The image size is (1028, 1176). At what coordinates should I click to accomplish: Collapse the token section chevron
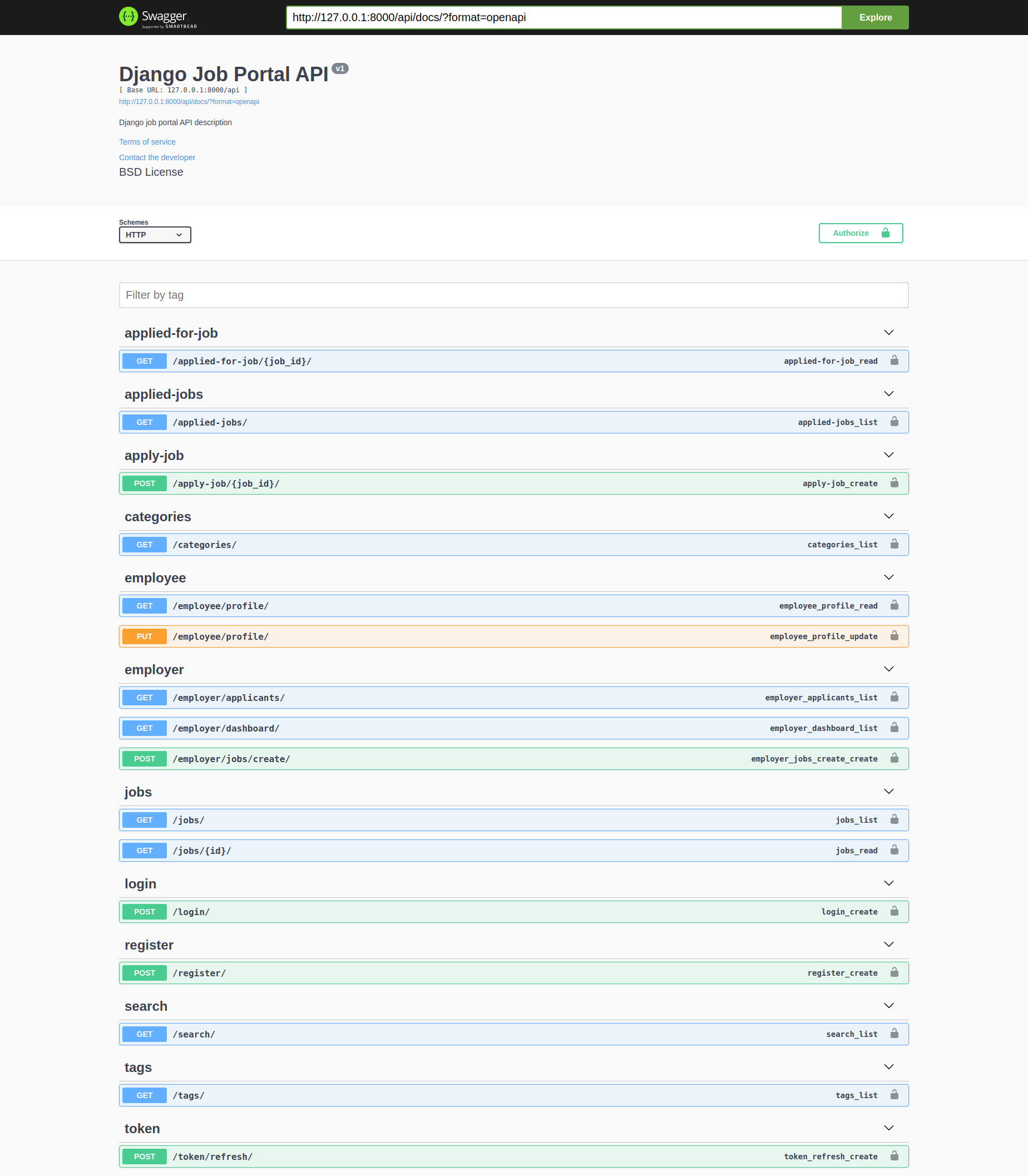[888, 1128]
